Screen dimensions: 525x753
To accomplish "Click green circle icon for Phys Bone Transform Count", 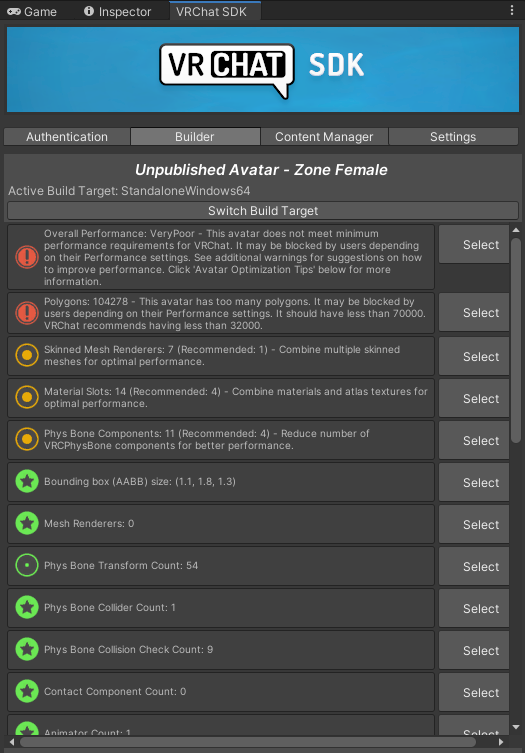I will pyautogui.click(x=27, y=566).
